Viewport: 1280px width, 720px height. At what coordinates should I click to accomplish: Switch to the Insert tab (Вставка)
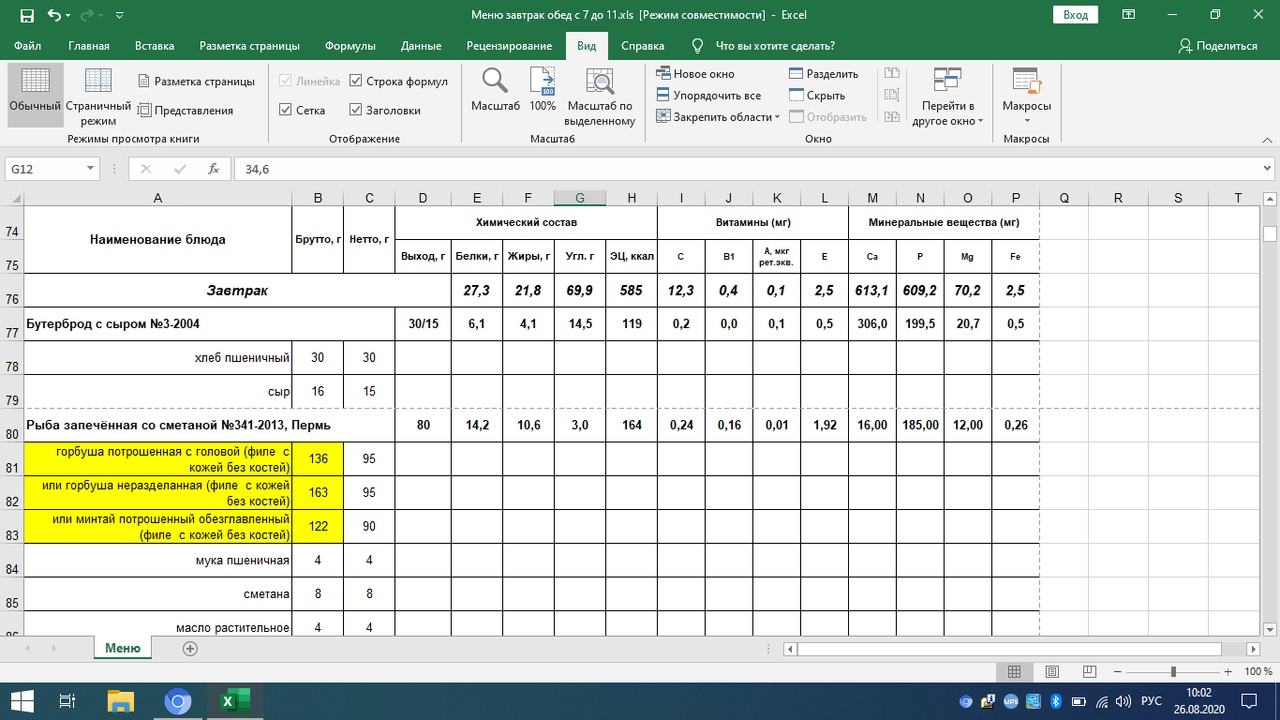click(154, 46)
